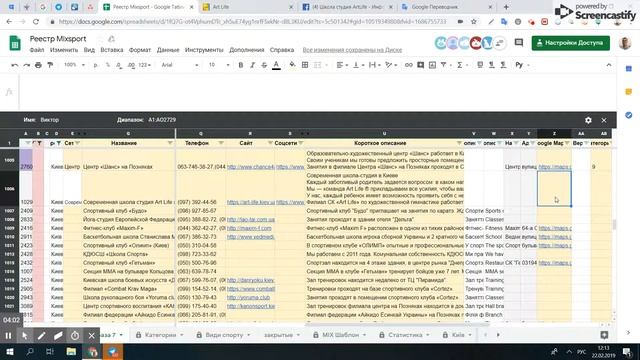
Task: Open text wrapping dropdown
Action: (374, 65)
